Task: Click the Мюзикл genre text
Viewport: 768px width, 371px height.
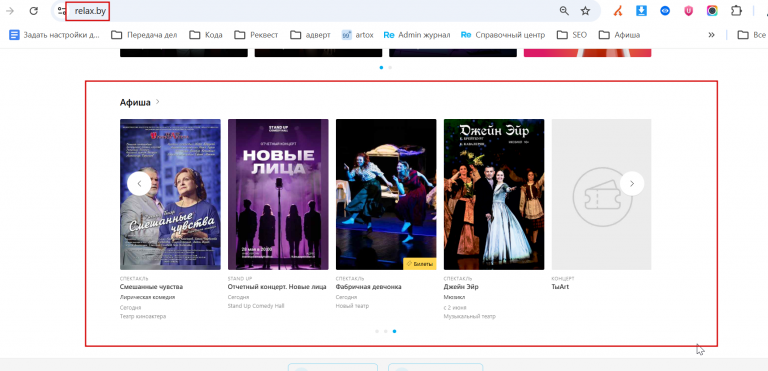Action: pos(454,297)
